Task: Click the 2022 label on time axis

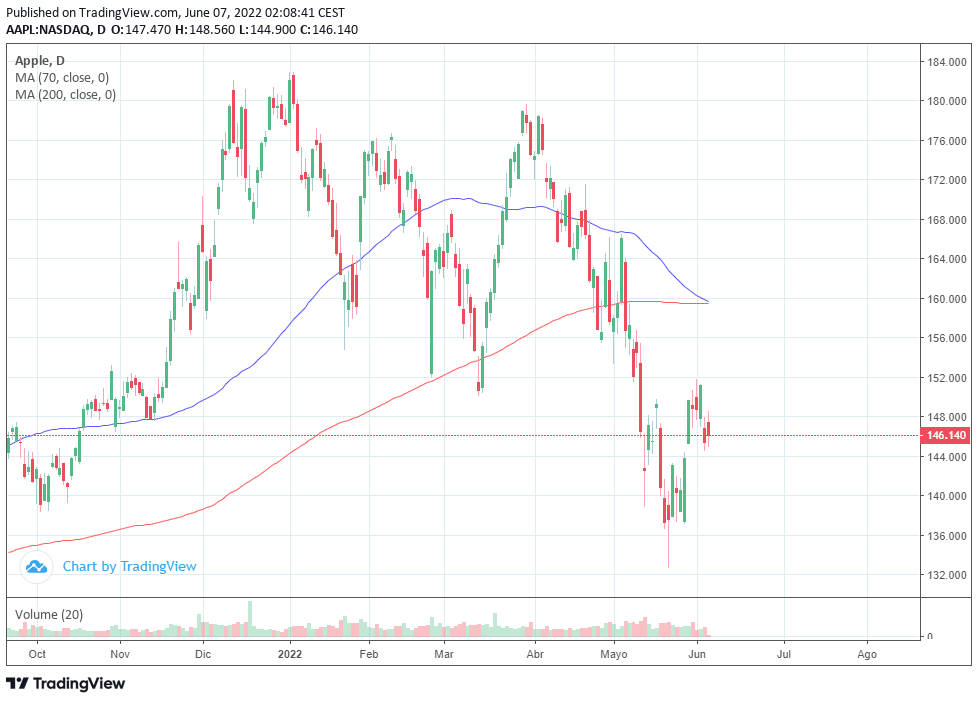Action: click(x=290, y=654)
